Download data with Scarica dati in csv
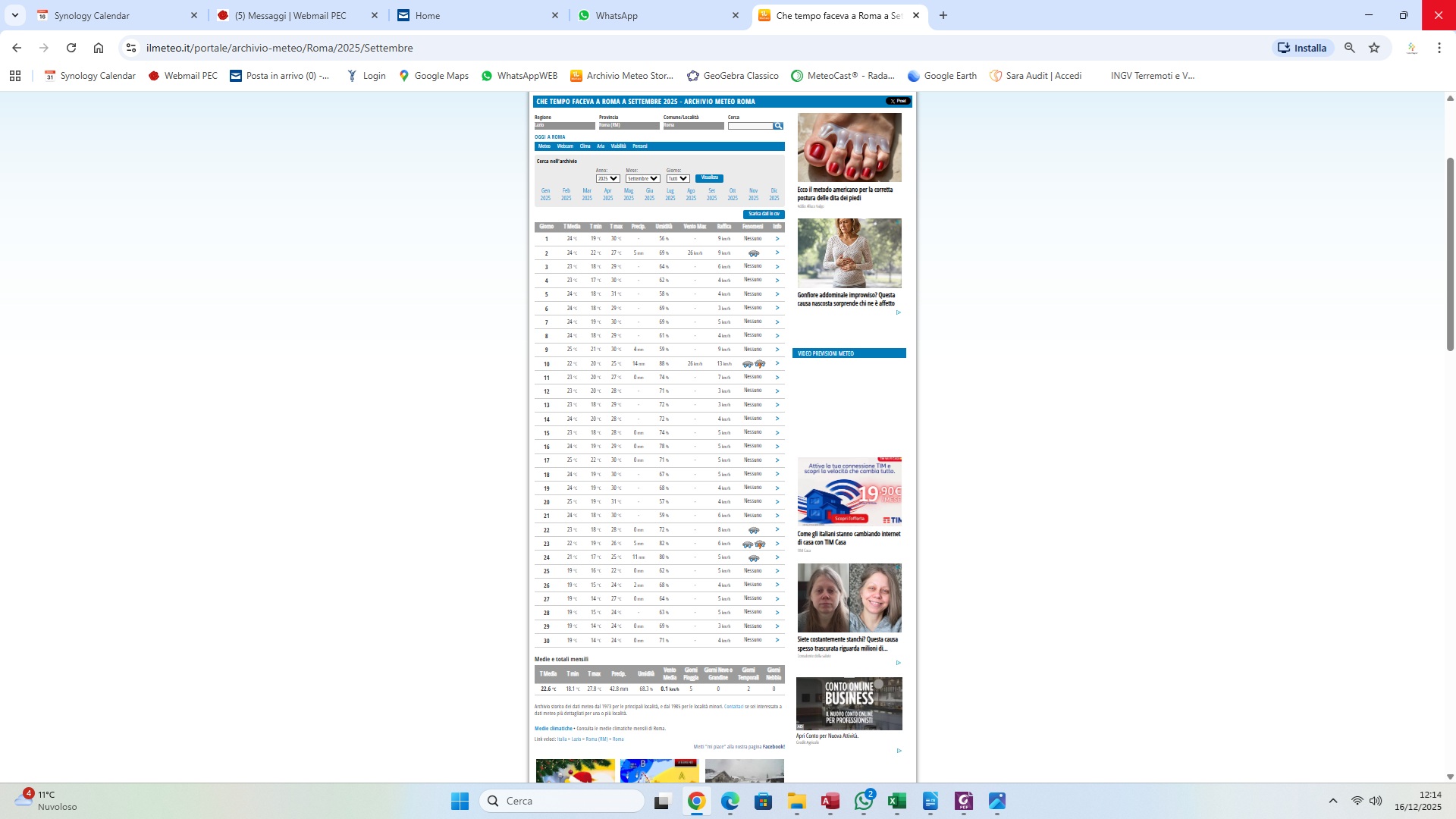 pos(764,214)
